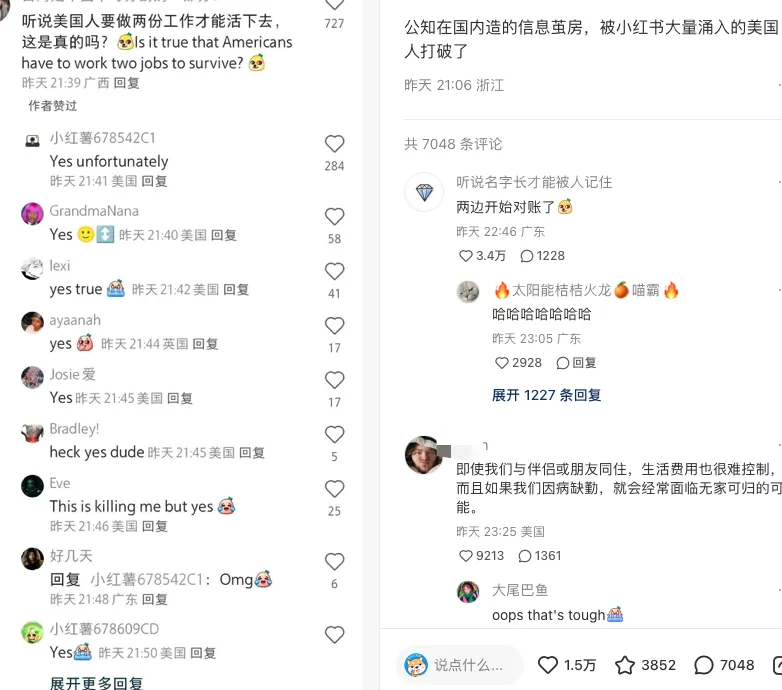This screenshot has height=690, width=782.
Task: Open comments via bubble icon 7048
Action: (703, 665)
